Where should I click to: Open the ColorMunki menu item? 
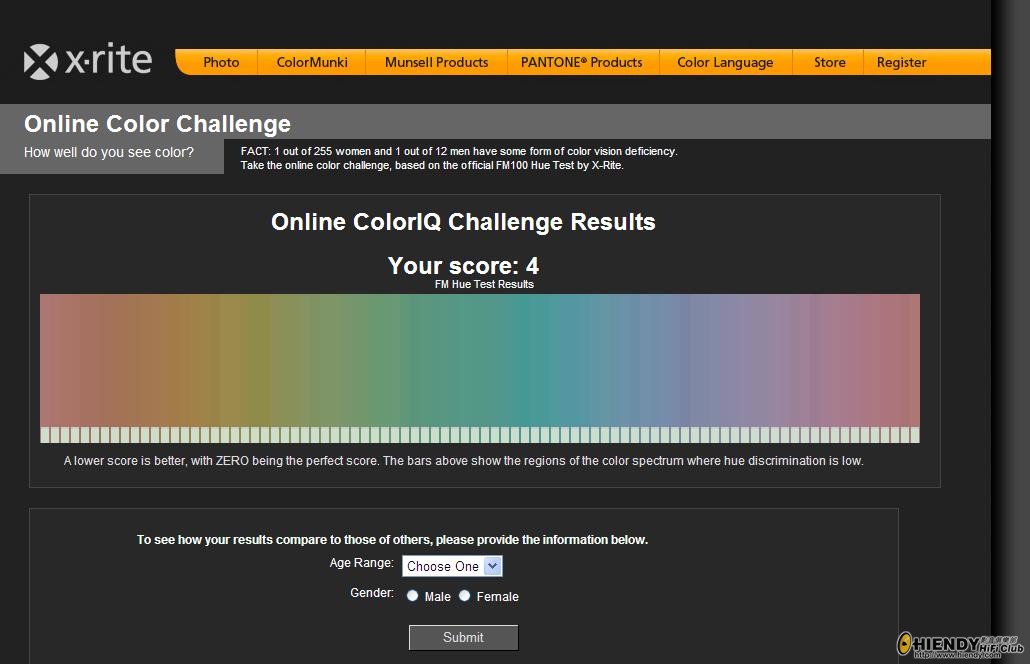(x=312, y=62)
